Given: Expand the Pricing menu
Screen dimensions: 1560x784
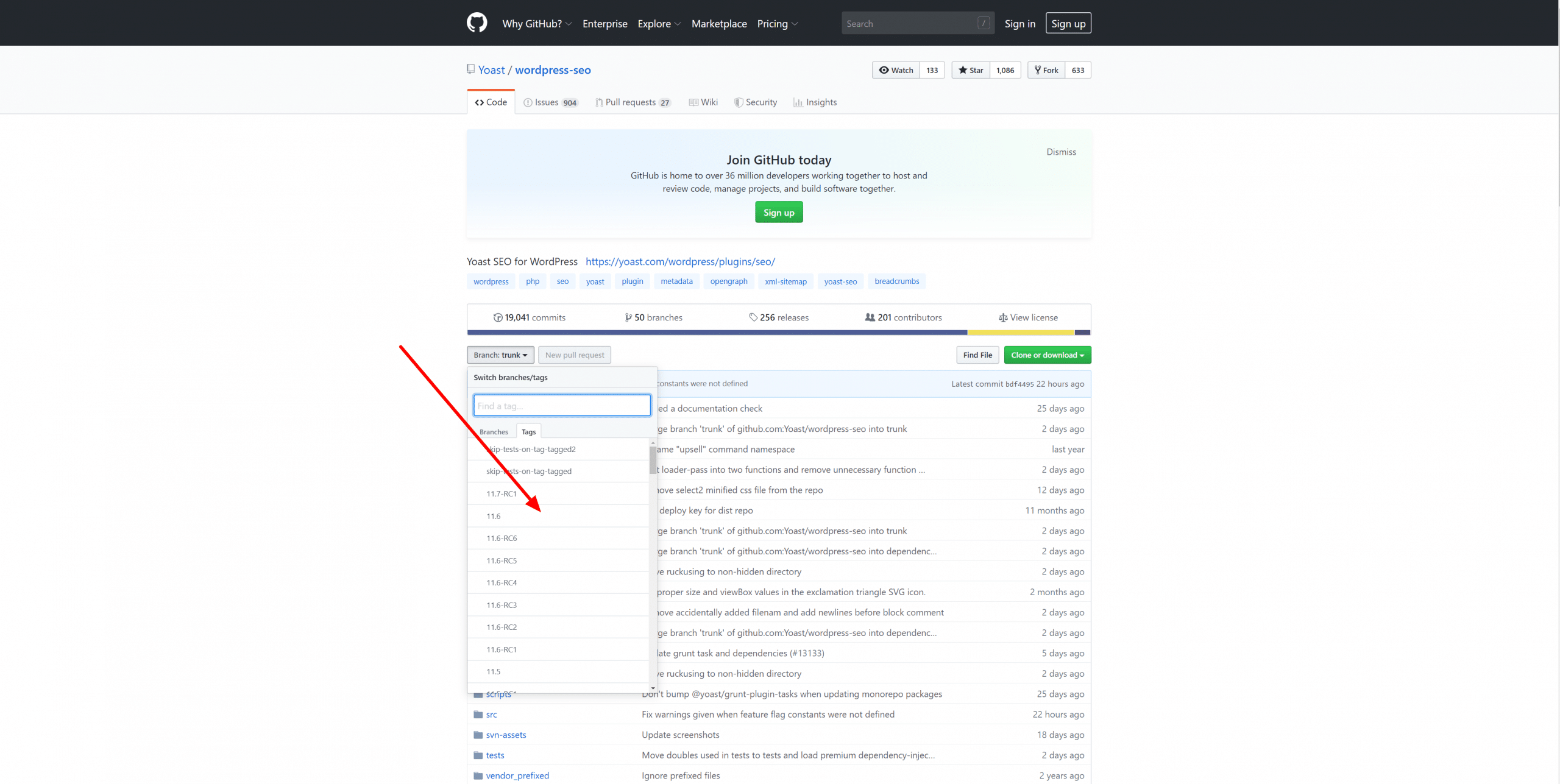Looking at the screenshot, I should click(x=777, y=24).
